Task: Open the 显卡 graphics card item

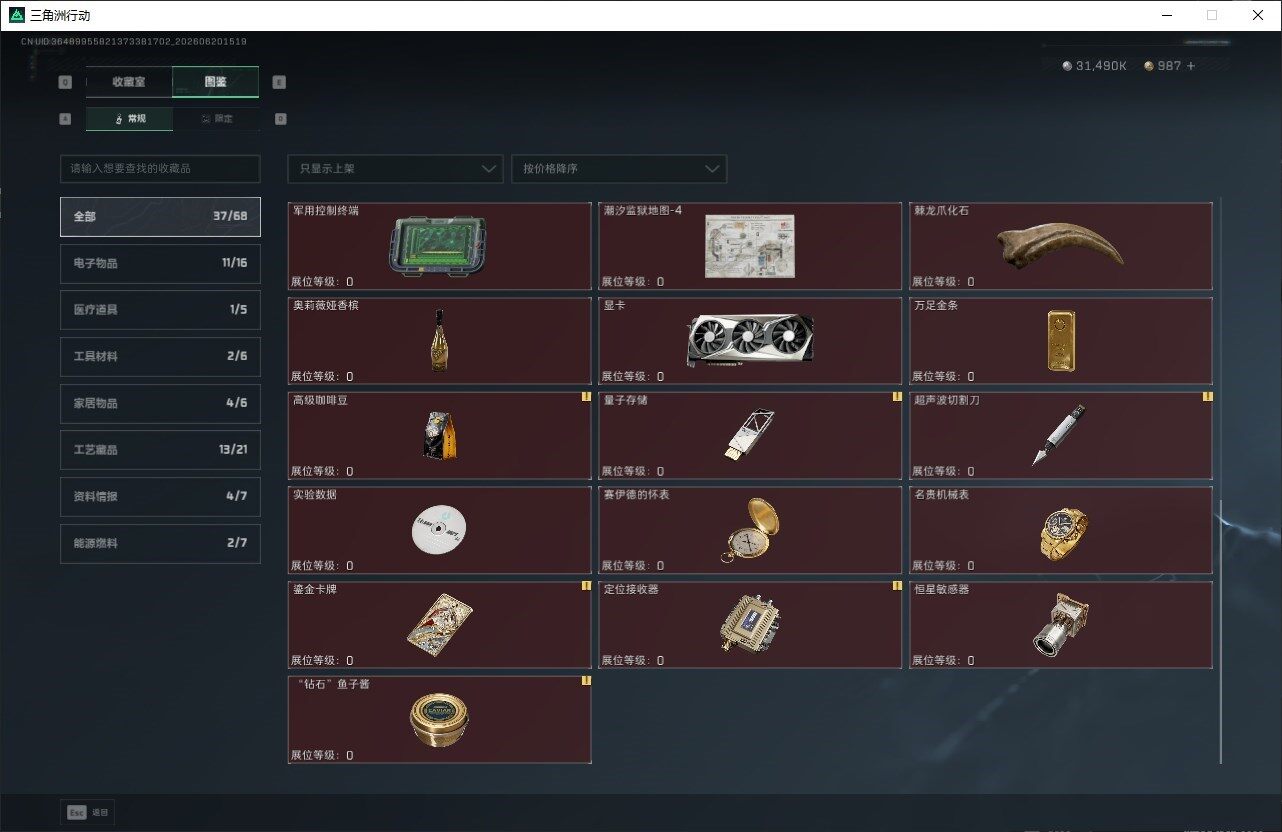Action: 750,341
